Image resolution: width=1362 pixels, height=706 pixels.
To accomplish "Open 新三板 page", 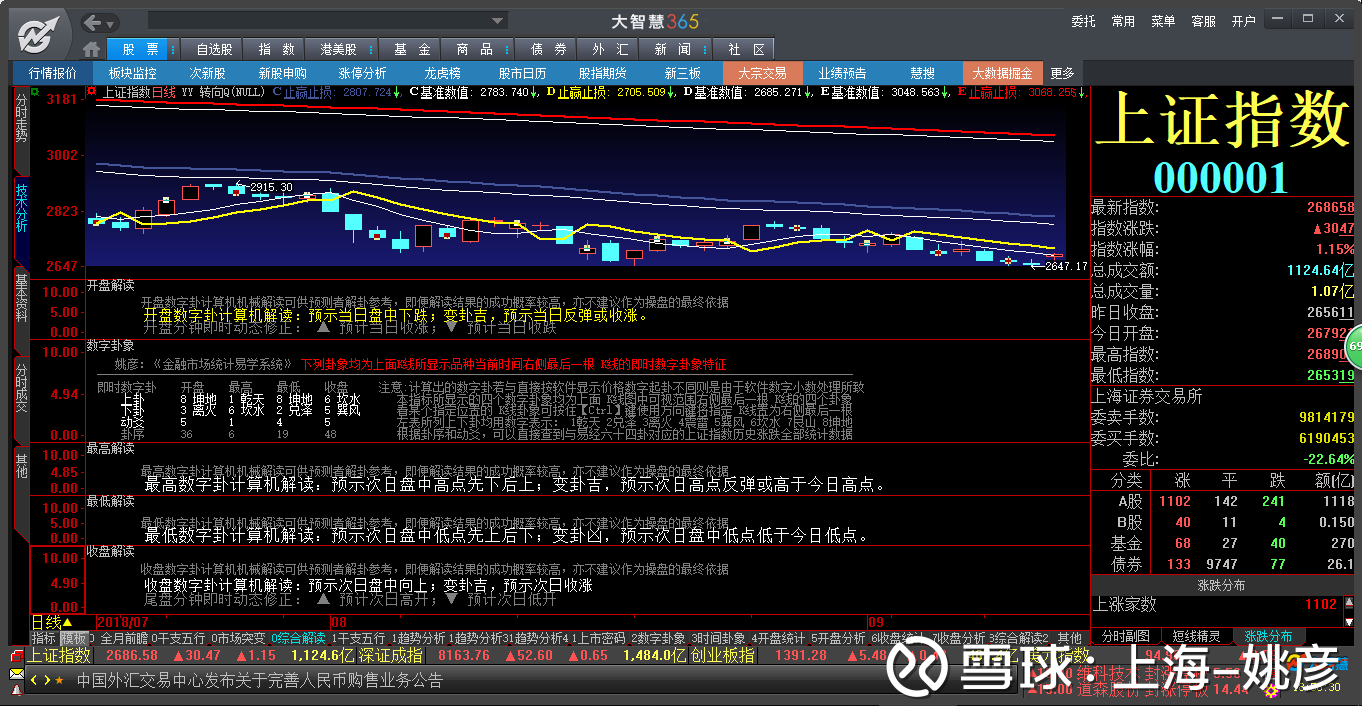I will tap(683, 73).
